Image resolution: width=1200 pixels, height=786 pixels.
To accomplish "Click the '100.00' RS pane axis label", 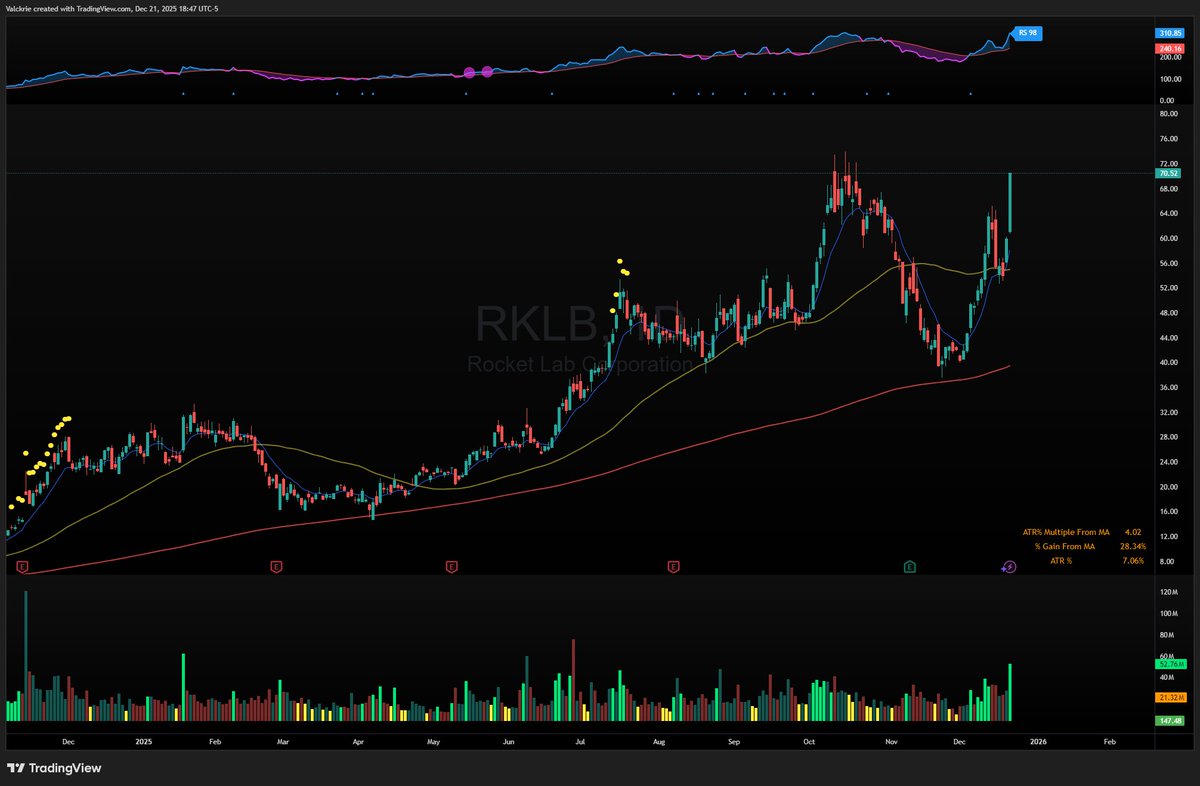I will pyautogui.click(x=1169, y=79).
